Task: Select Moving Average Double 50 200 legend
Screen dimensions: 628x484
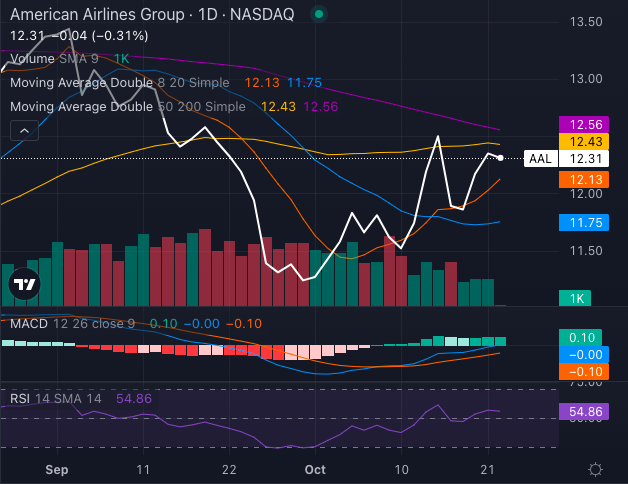Action: (x=127, y=106)
